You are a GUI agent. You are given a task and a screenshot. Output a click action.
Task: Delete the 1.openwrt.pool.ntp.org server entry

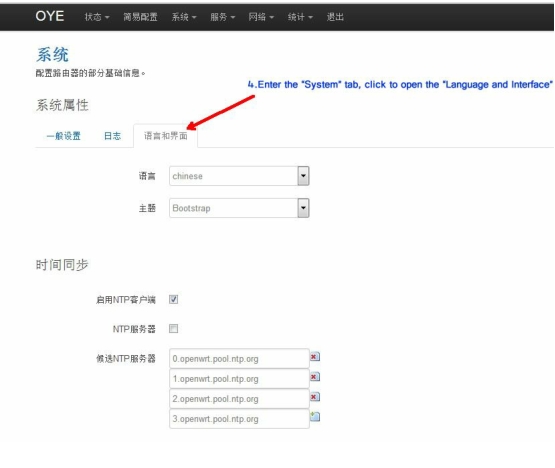[315, 377]
